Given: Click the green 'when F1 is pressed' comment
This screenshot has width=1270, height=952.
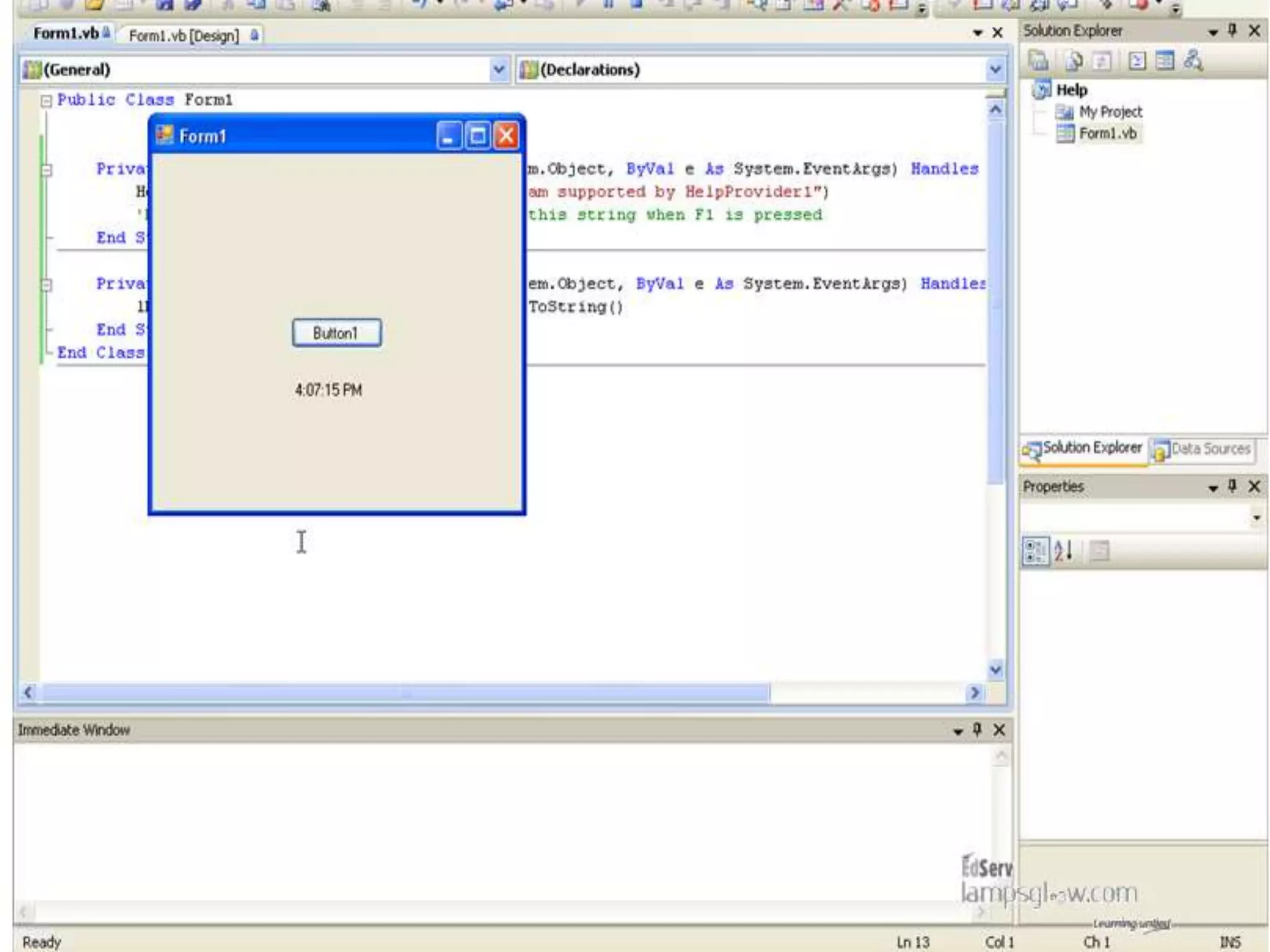Looking at the screenshot, I should click(734, 215).
